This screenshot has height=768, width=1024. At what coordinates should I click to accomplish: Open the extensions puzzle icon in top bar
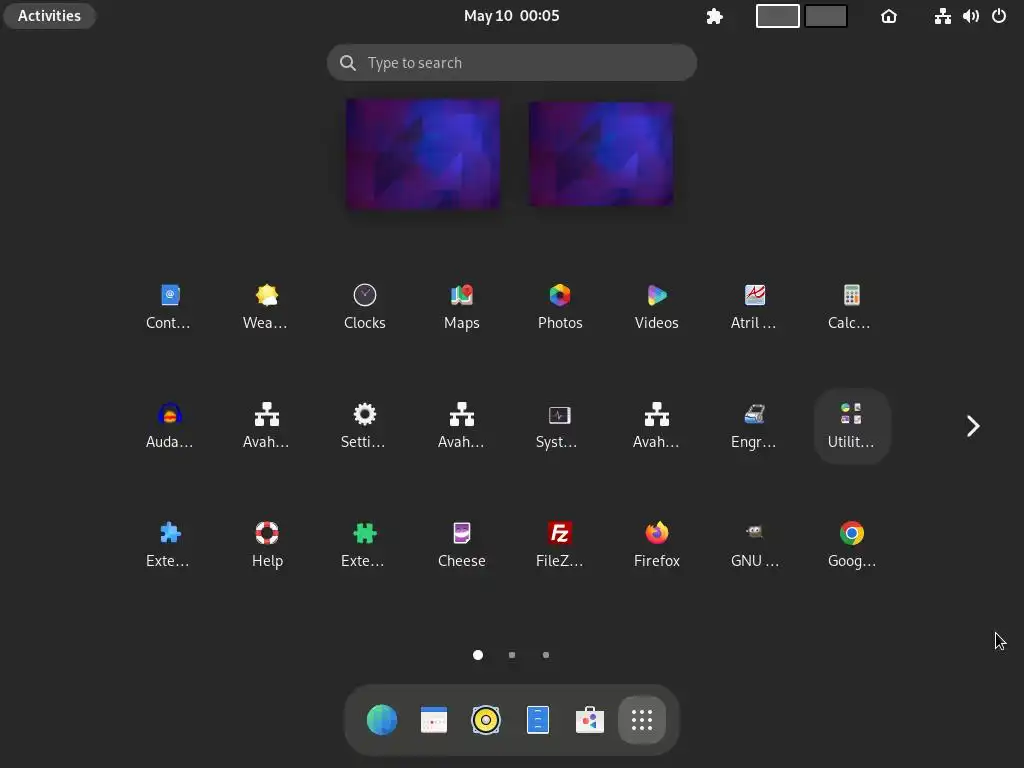point(714,16)
